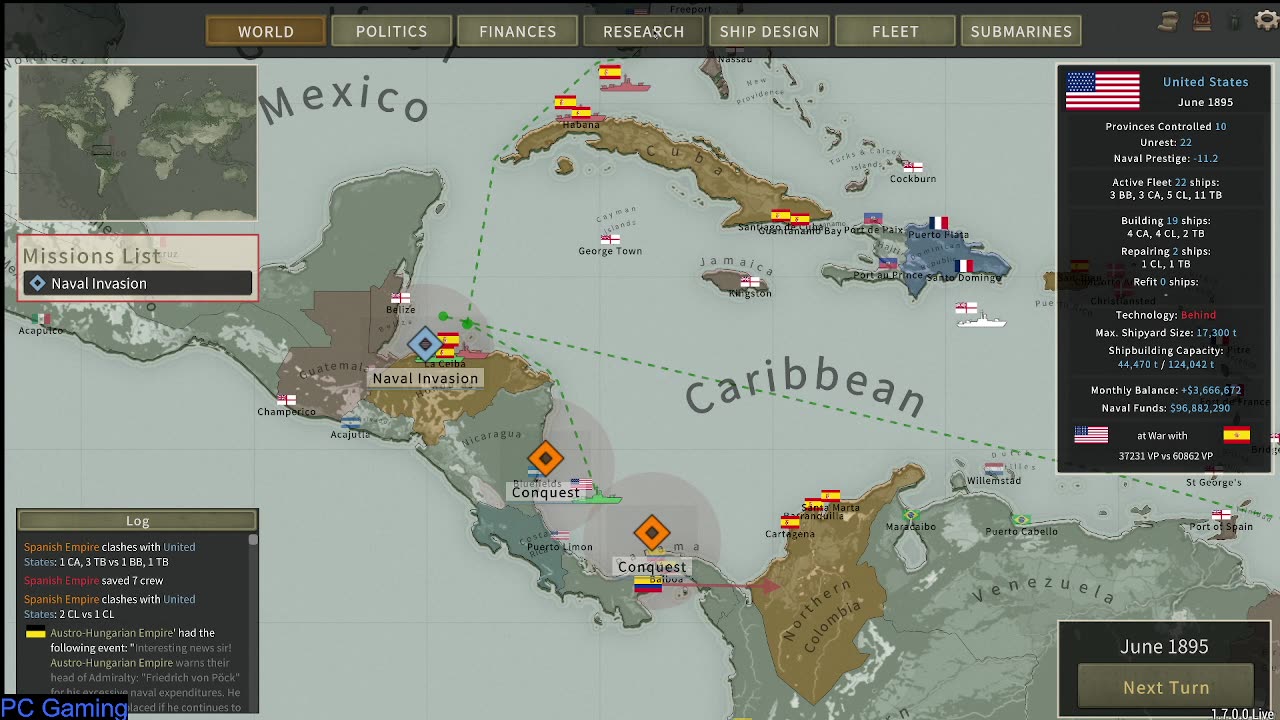The image size is (1280, 720).
Task: Click the French flag at Santo Domingo
Action: point(964,266)
